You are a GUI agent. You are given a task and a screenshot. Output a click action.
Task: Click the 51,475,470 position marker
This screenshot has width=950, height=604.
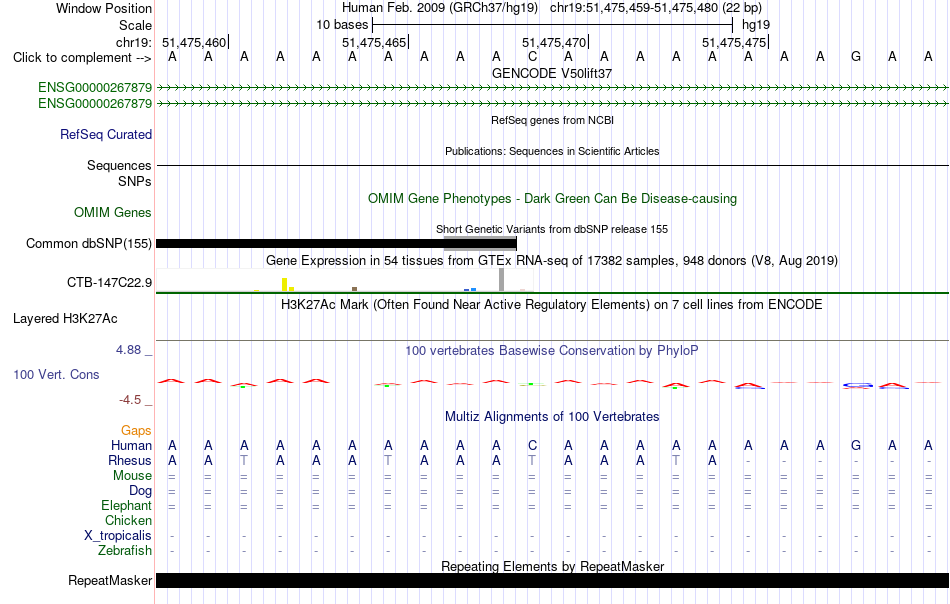coord(554,42)
